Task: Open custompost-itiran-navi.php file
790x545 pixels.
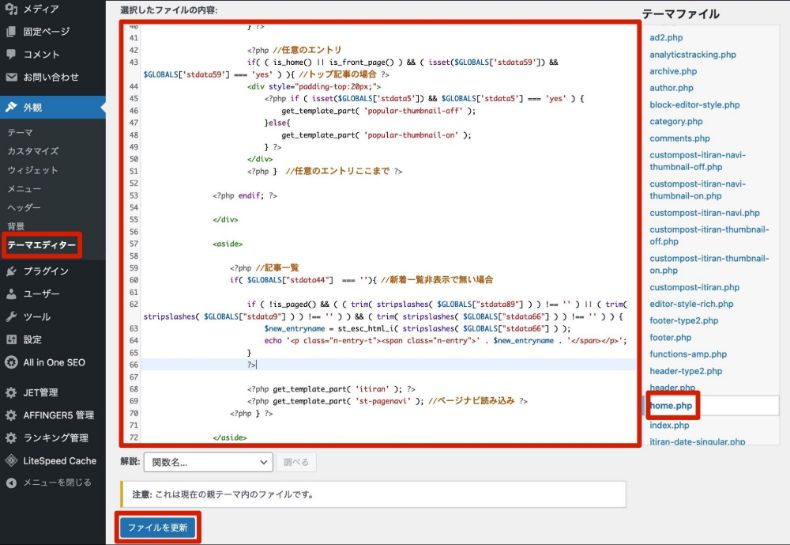Action: click(704, 213)
